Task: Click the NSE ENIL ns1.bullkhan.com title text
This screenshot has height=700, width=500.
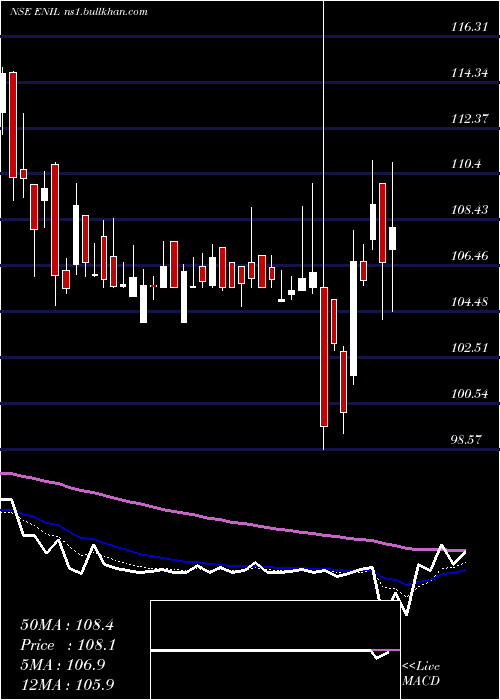Action: 79,12
